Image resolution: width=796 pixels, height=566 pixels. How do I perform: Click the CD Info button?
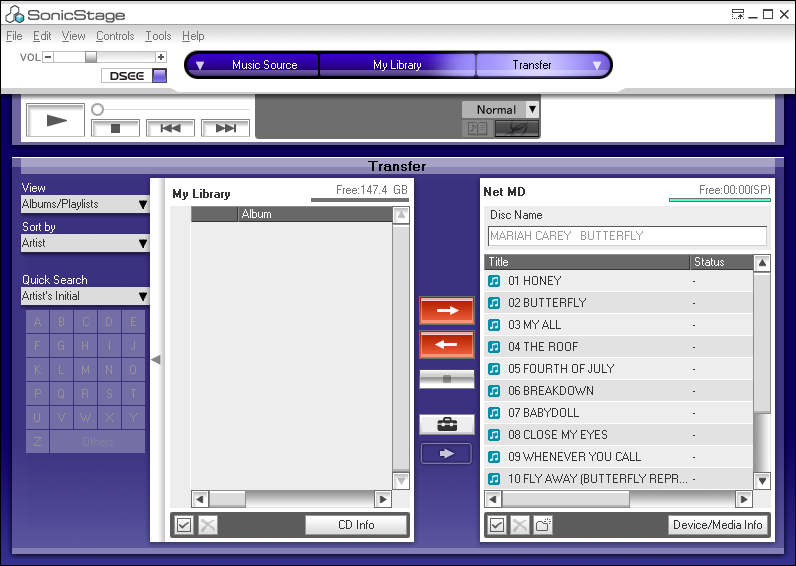(x=357, y=525)
